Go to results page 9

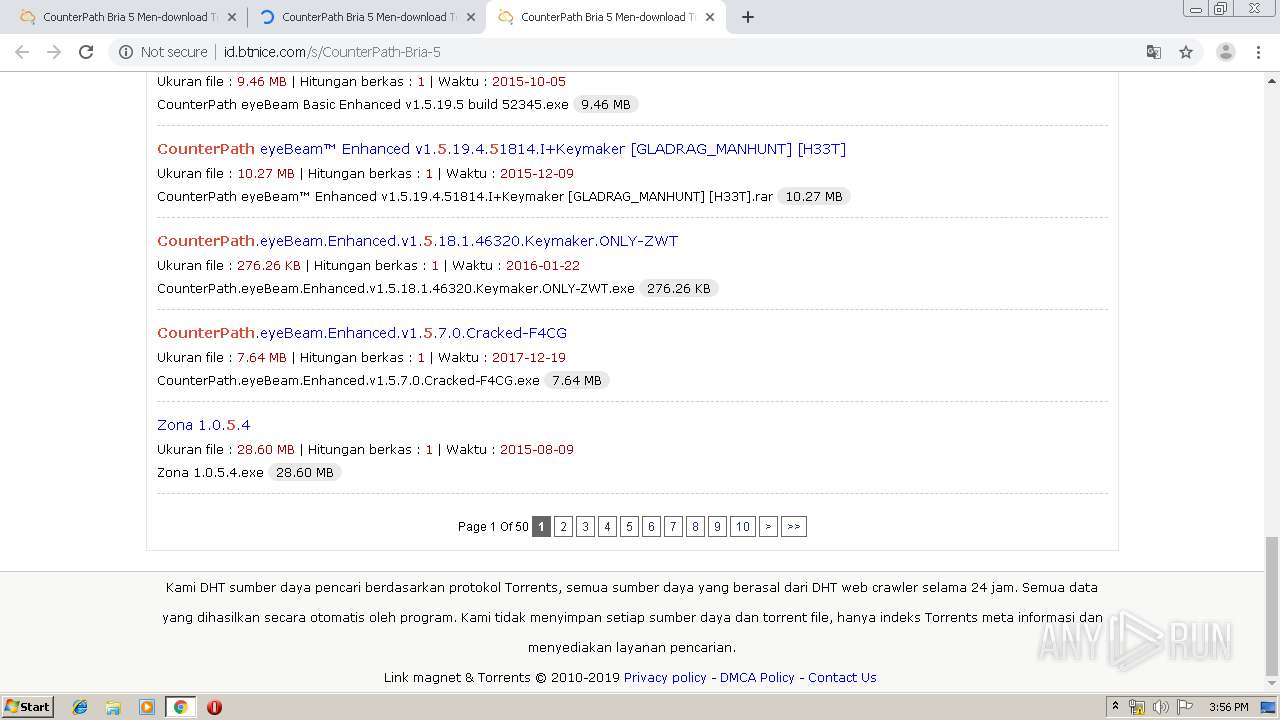717,526
